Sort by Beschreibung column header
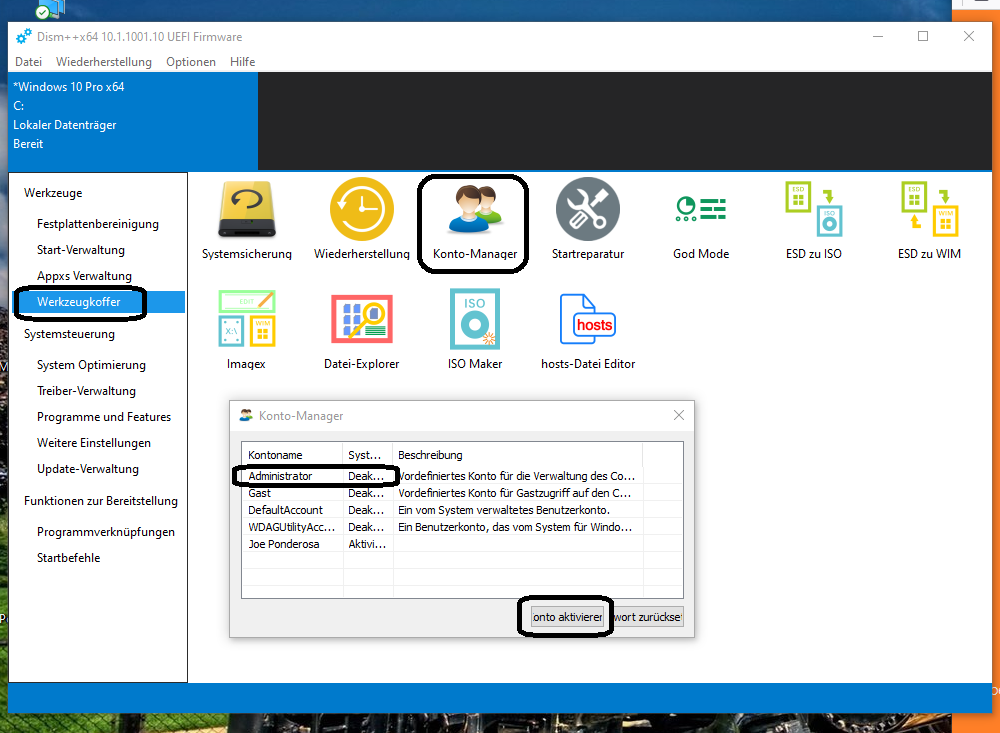The image size is (1000, 733). coord(517,455)
